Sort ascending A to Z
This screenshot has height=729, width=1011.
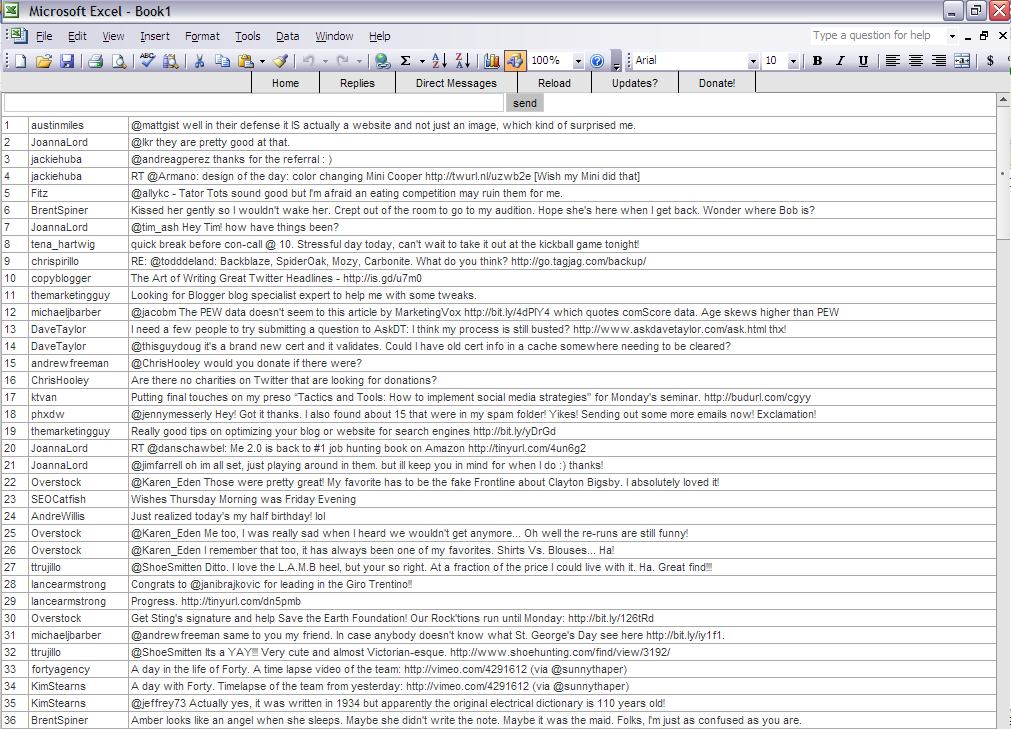439,61
